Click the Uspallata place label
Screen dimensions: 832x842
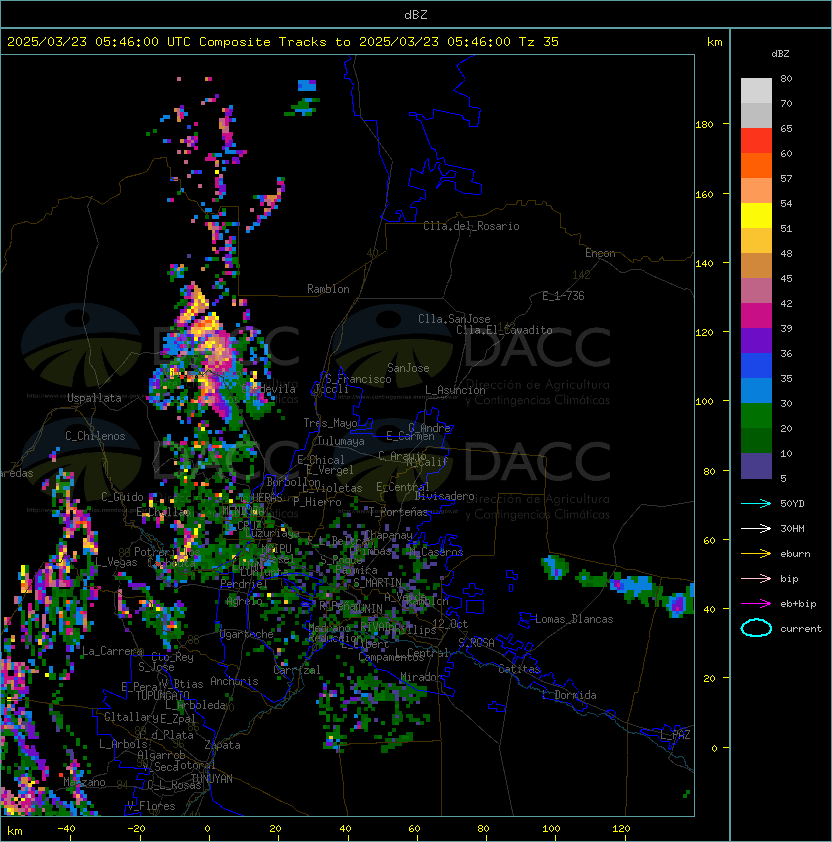tap(95, 398)
